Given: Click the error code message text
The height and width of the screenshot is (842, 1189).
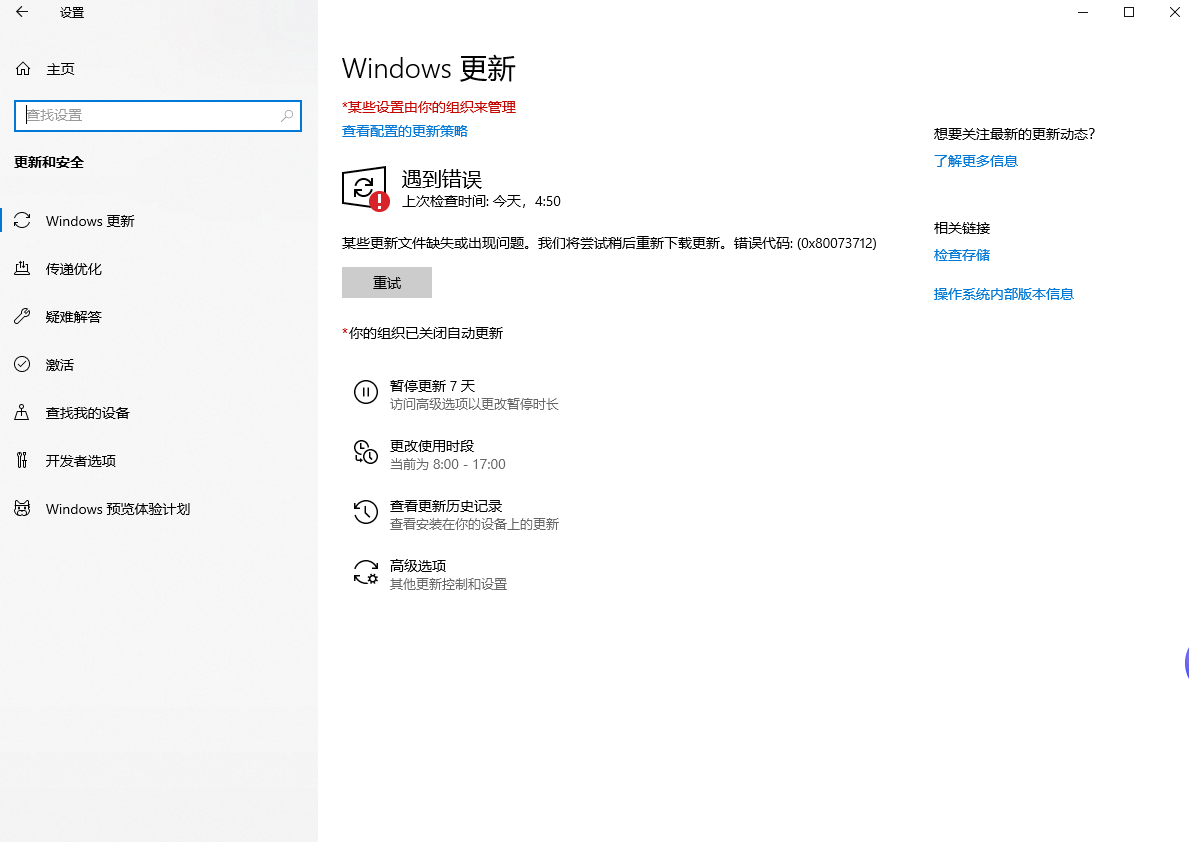Looking at the screenshot, I should (x=609, y=243).
